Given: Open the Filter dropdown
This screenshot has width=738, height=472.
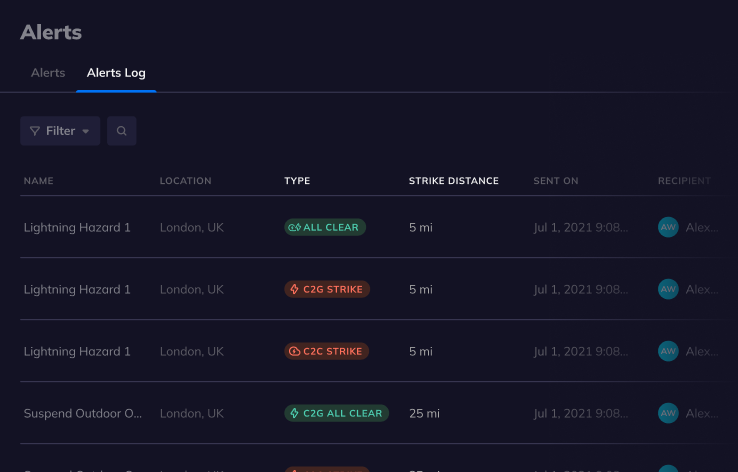Looking at the screenshot, I should 60,131.
